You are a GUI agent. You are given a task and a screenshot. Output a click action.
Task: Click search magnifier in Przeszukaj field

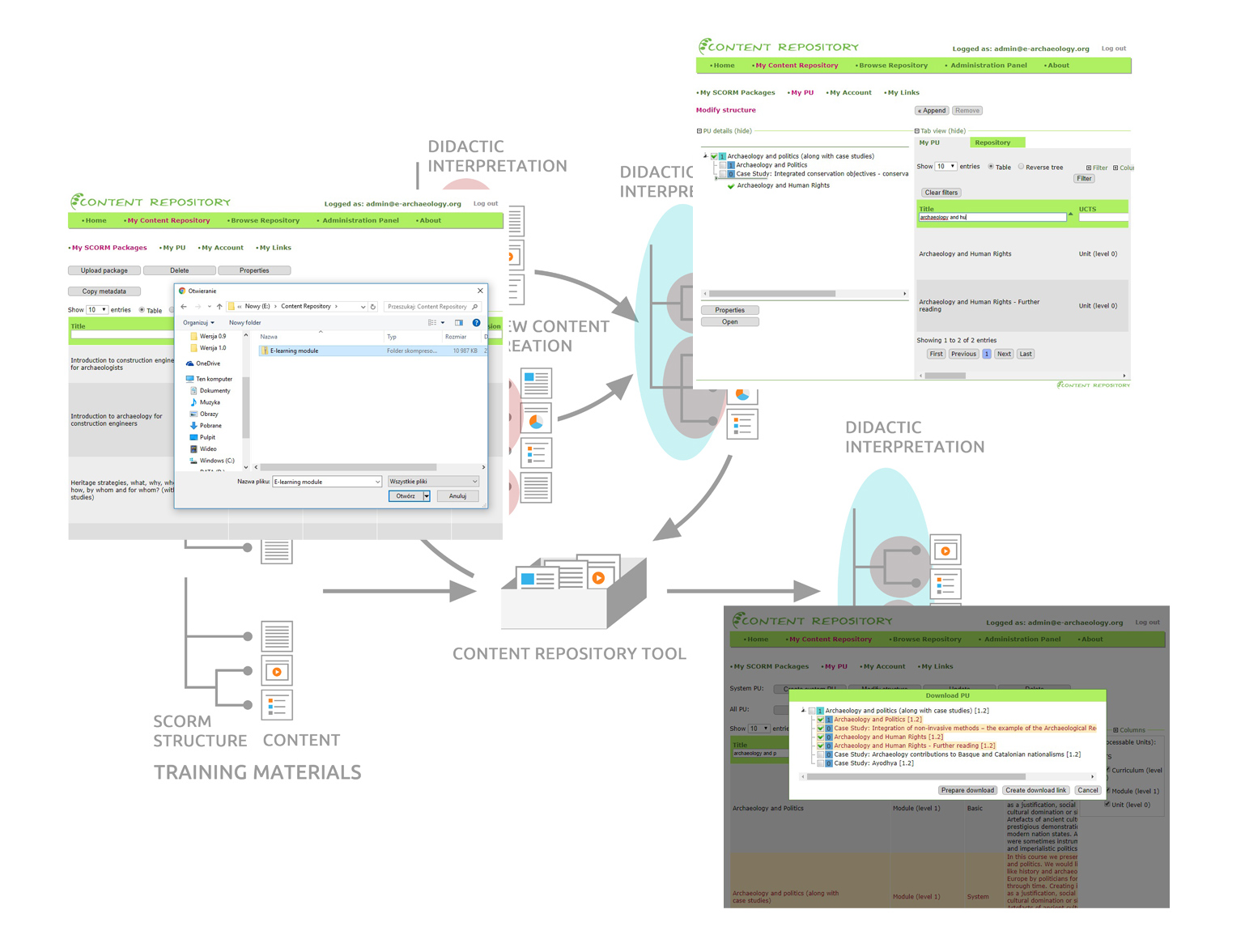pos(474,307)
